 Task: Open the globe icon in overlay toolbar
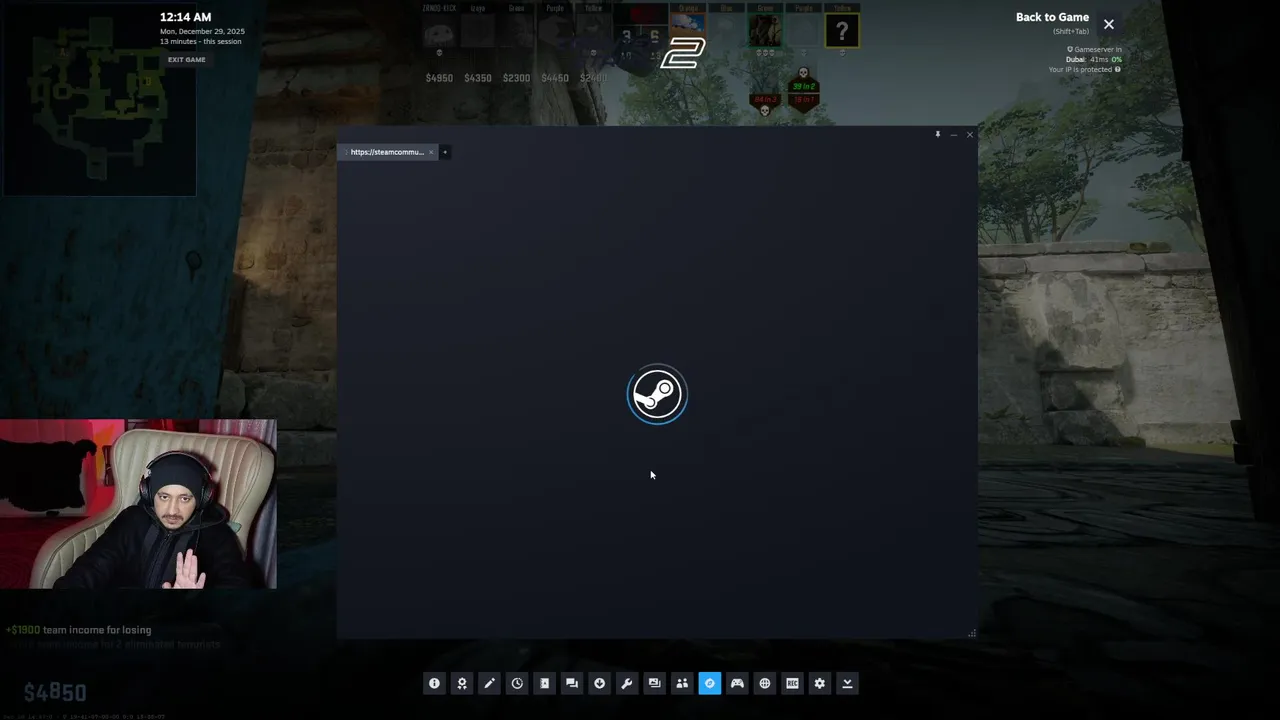tap(765, 683)
